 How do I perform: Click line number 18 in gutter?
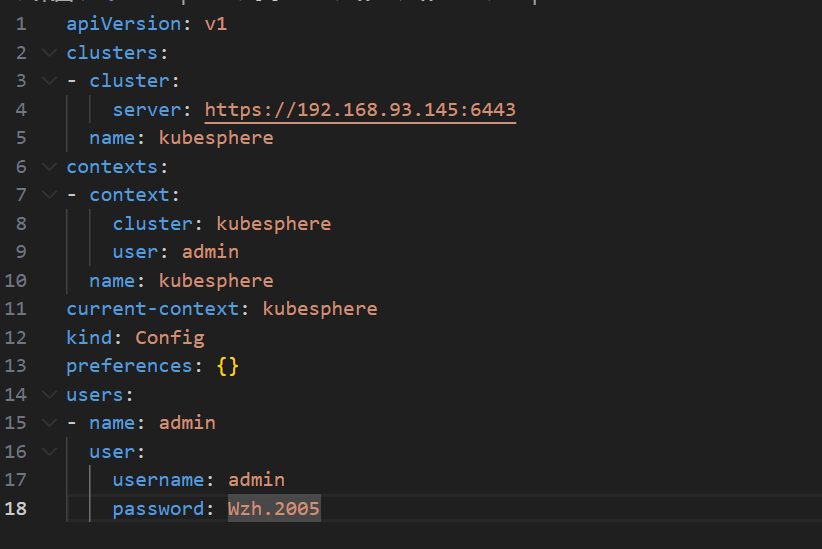pyautogui.click(x=15, y=509)
